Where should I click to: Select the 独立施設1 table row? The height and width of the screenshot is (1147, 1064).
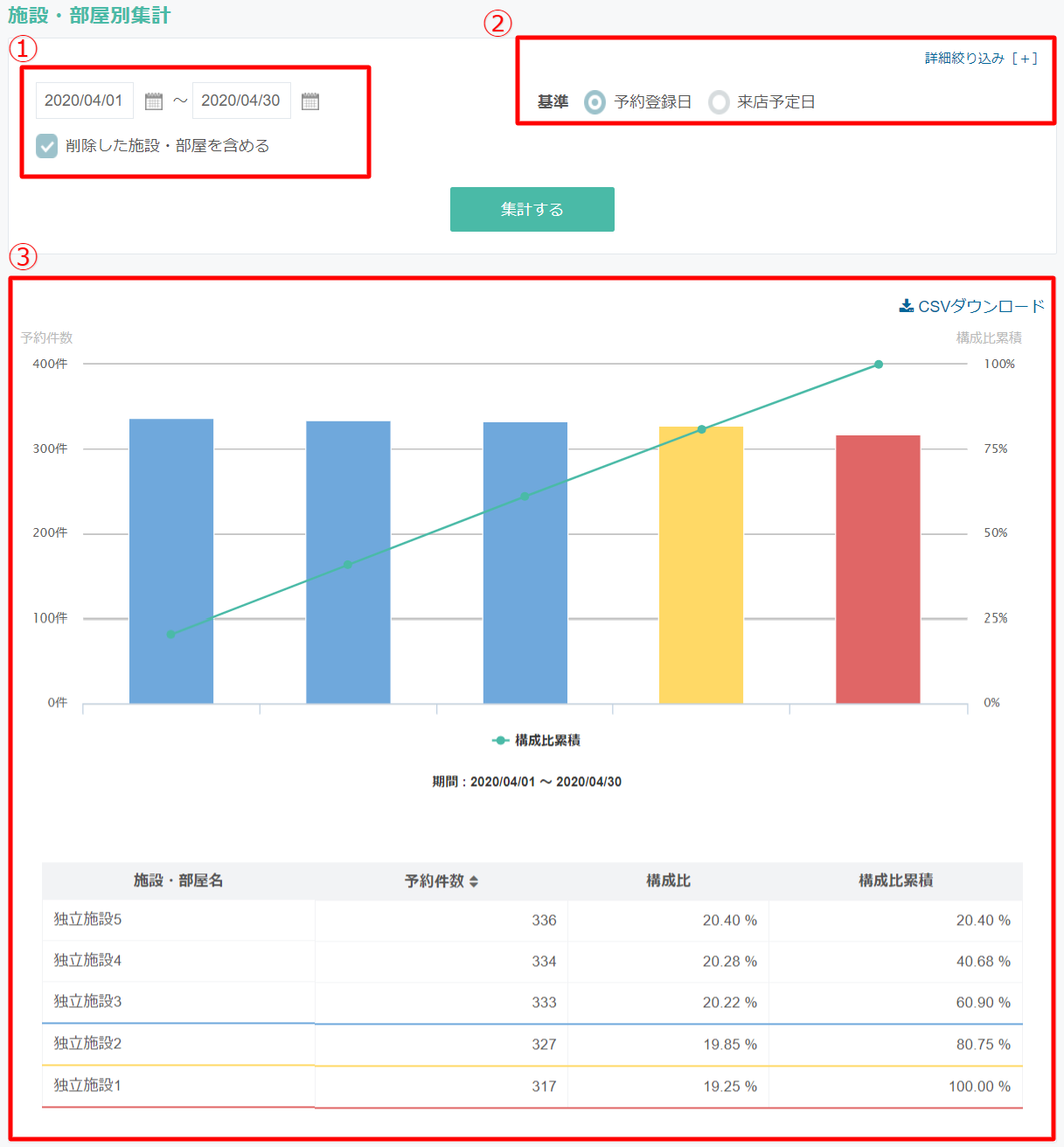coord(532,1086)
